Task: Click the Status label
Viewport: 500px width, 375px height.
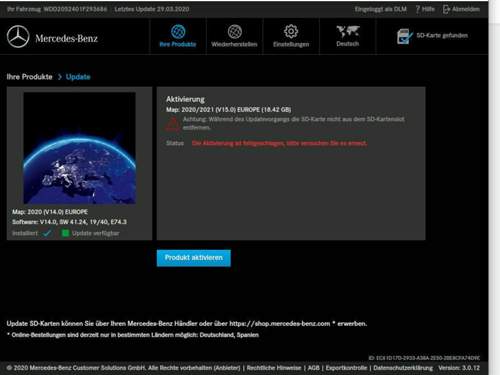Action: pyautogui.click(x=175, y=143)
